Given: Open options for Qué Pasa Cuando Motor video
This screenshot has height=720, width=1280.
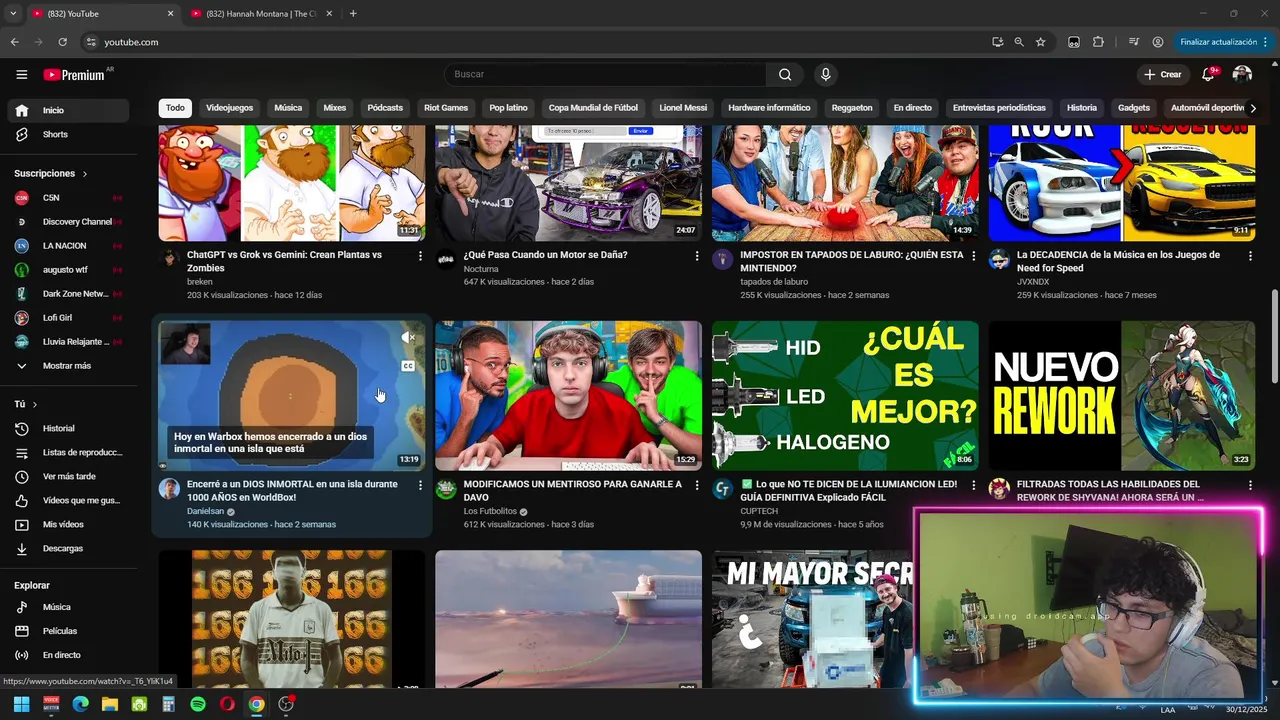Looking at the screenshot, I should 697,256.
